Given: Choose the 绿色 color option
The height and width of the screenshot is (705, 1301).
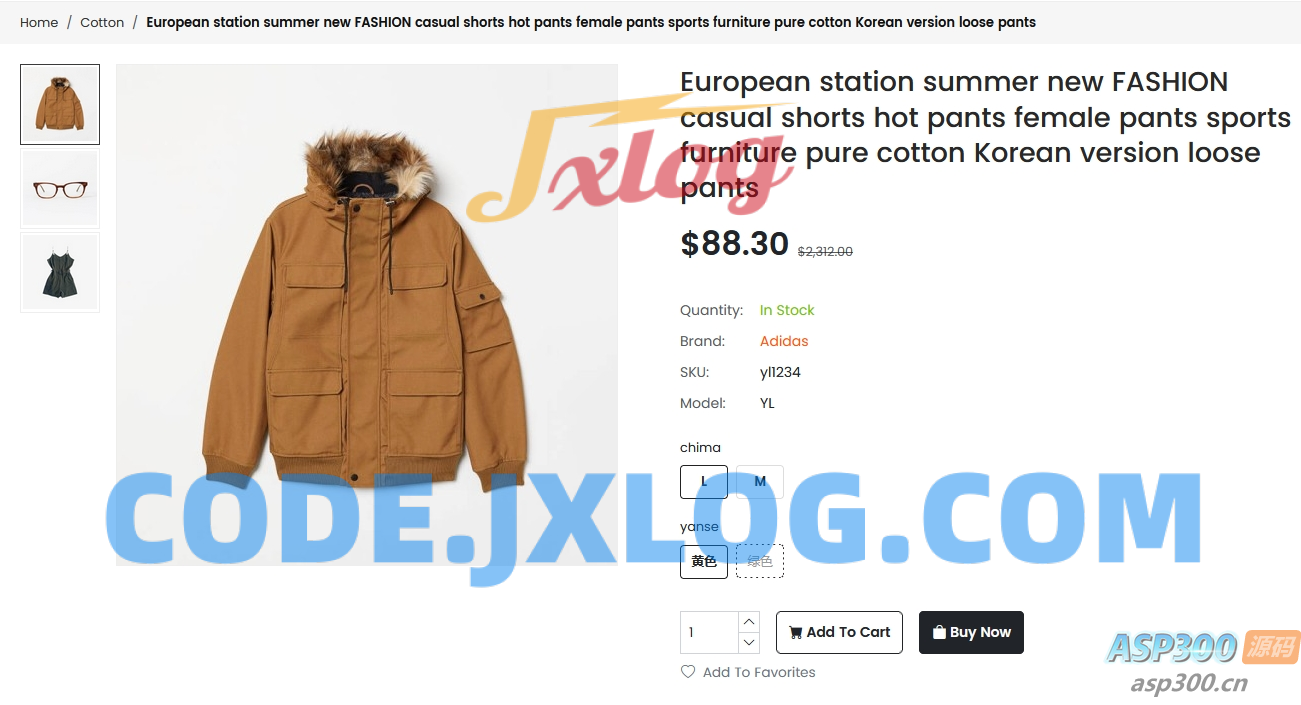Looking at the screenshot, I should tap(760, 561).
